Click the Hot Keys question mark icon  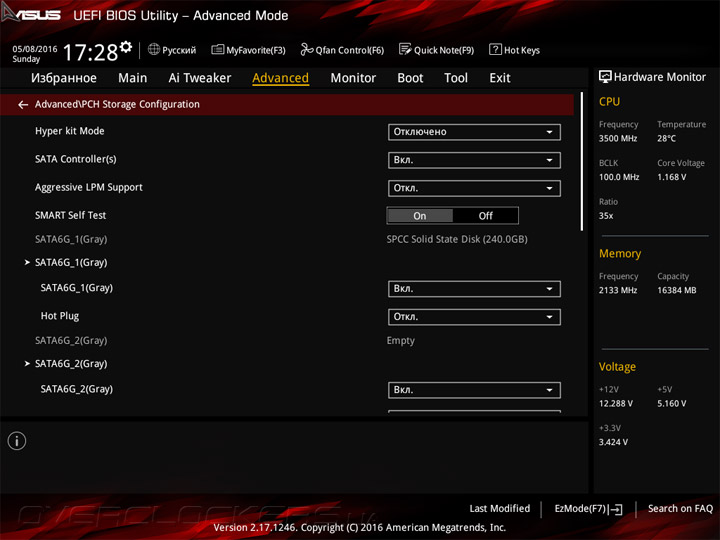click(x=495, y=49)
